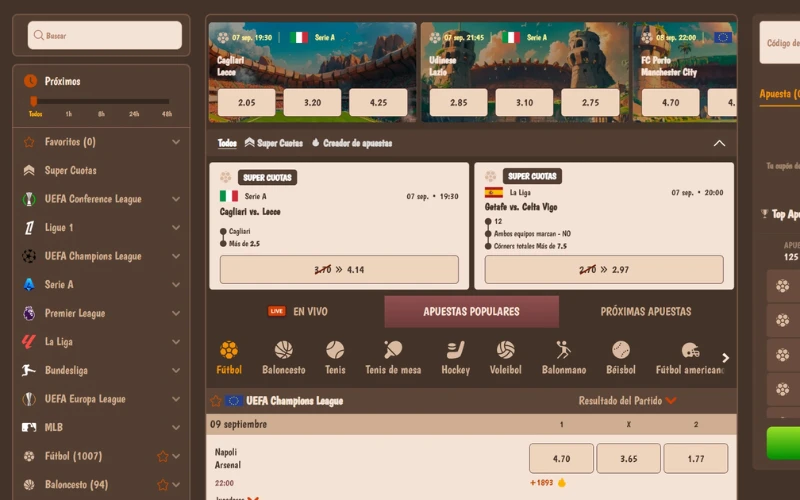Click Lazio banner odds 2.75
Screen dimensions: 800x500
(590, 103)
